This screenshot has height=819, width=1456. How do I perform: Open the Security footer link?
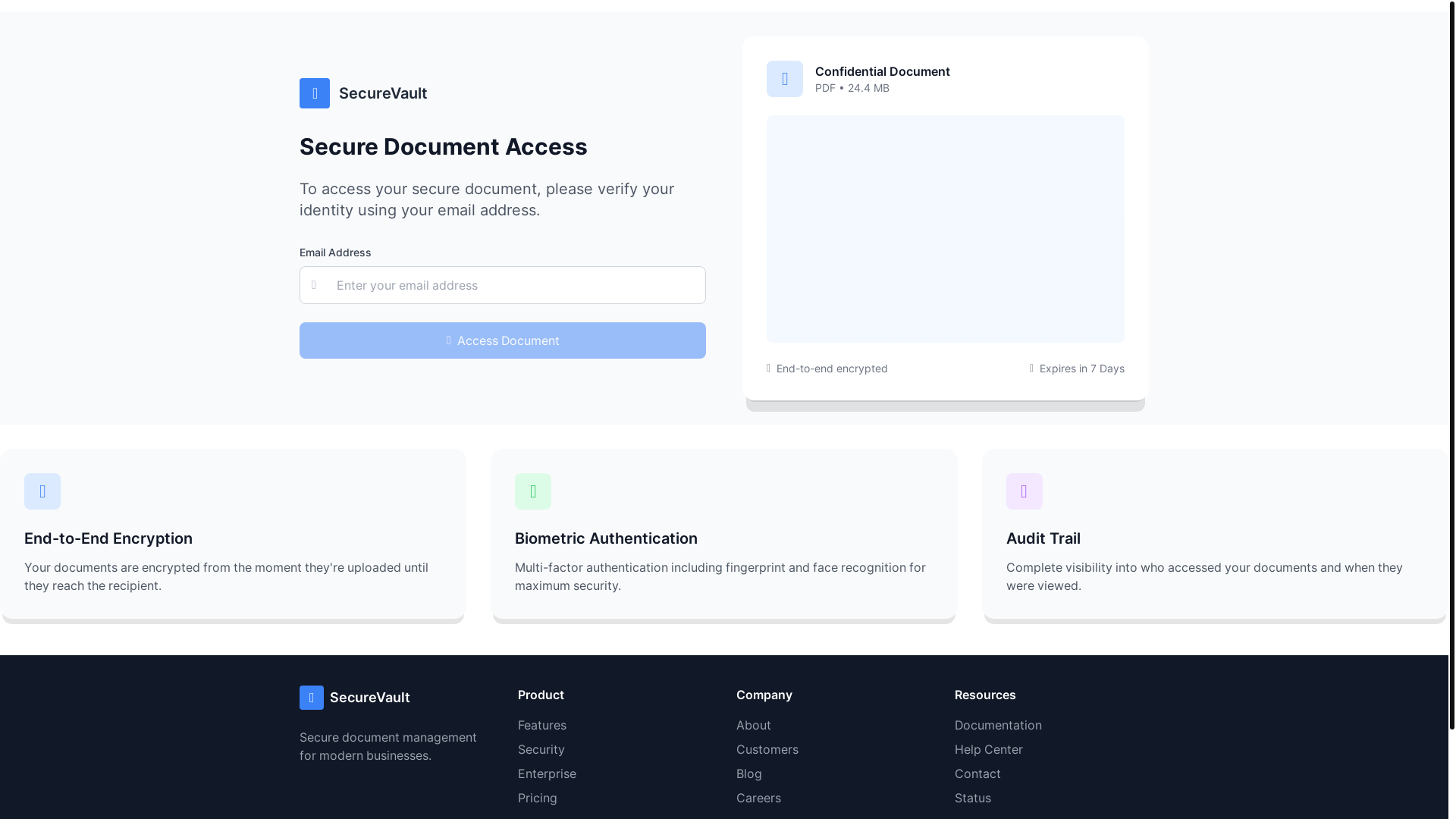(541, 749)
